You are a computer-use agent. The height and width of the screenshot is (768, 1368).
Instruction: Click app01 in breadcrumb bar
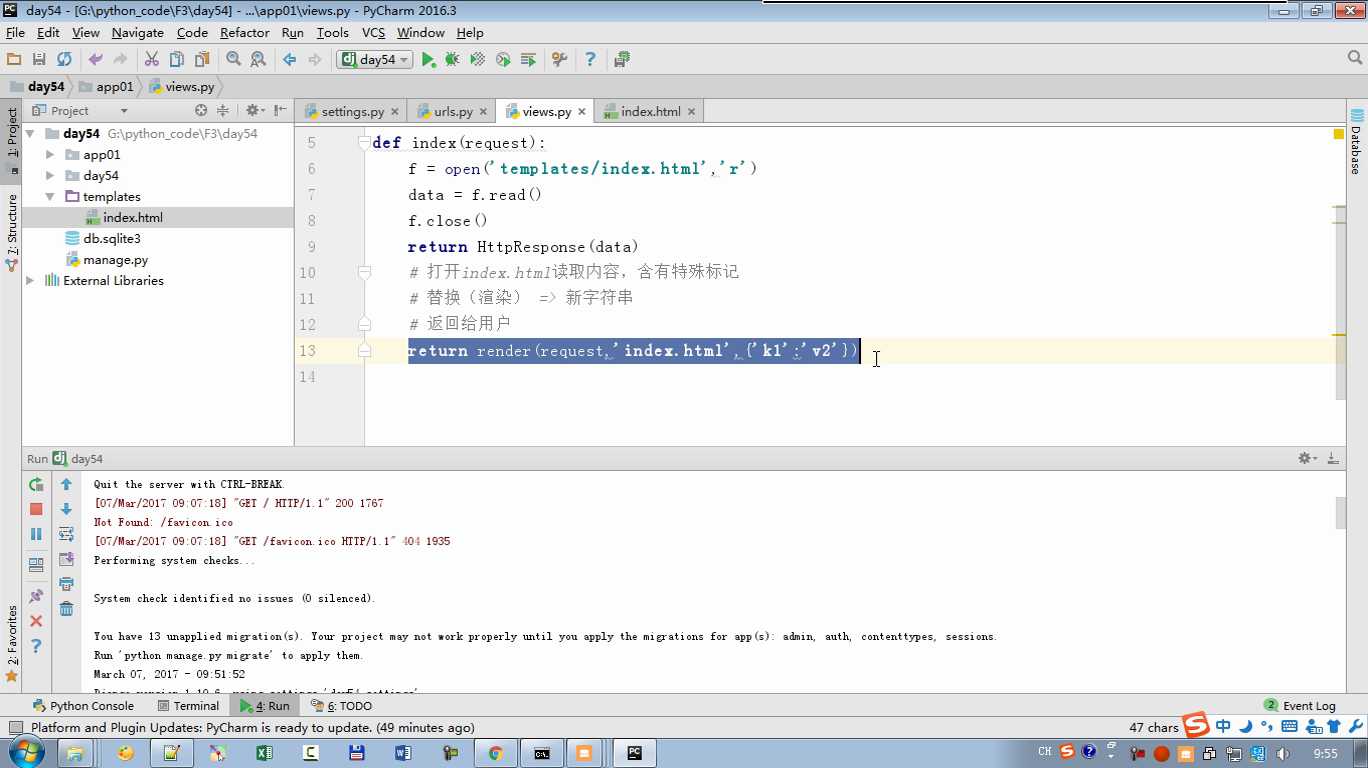coord(106,87)
